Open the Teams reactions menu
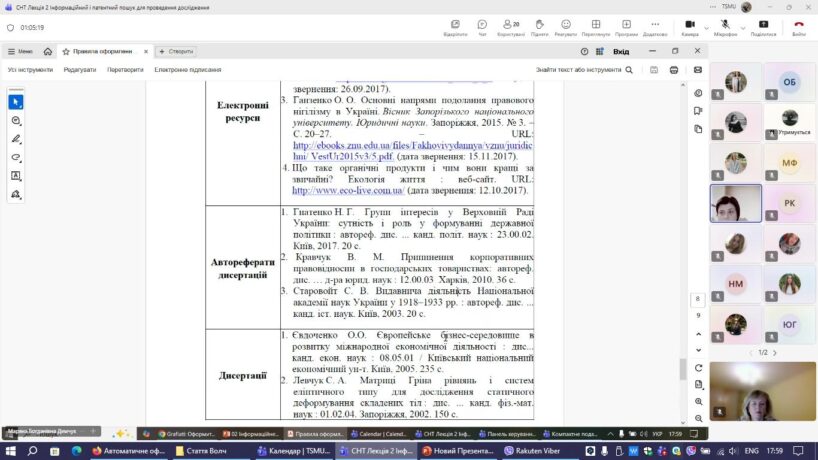 point(565,25)
